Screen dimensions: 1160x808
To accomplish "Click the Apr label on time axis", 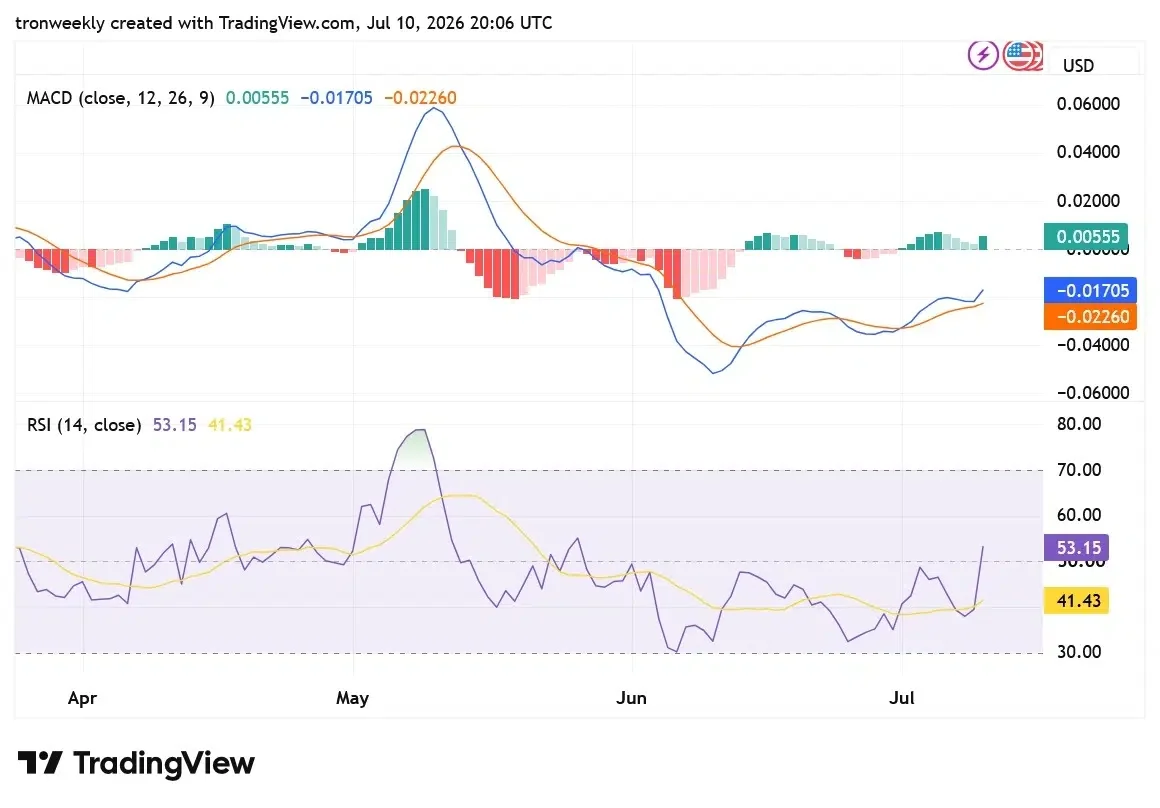I will pyautogui.click(x=82, y=698).
